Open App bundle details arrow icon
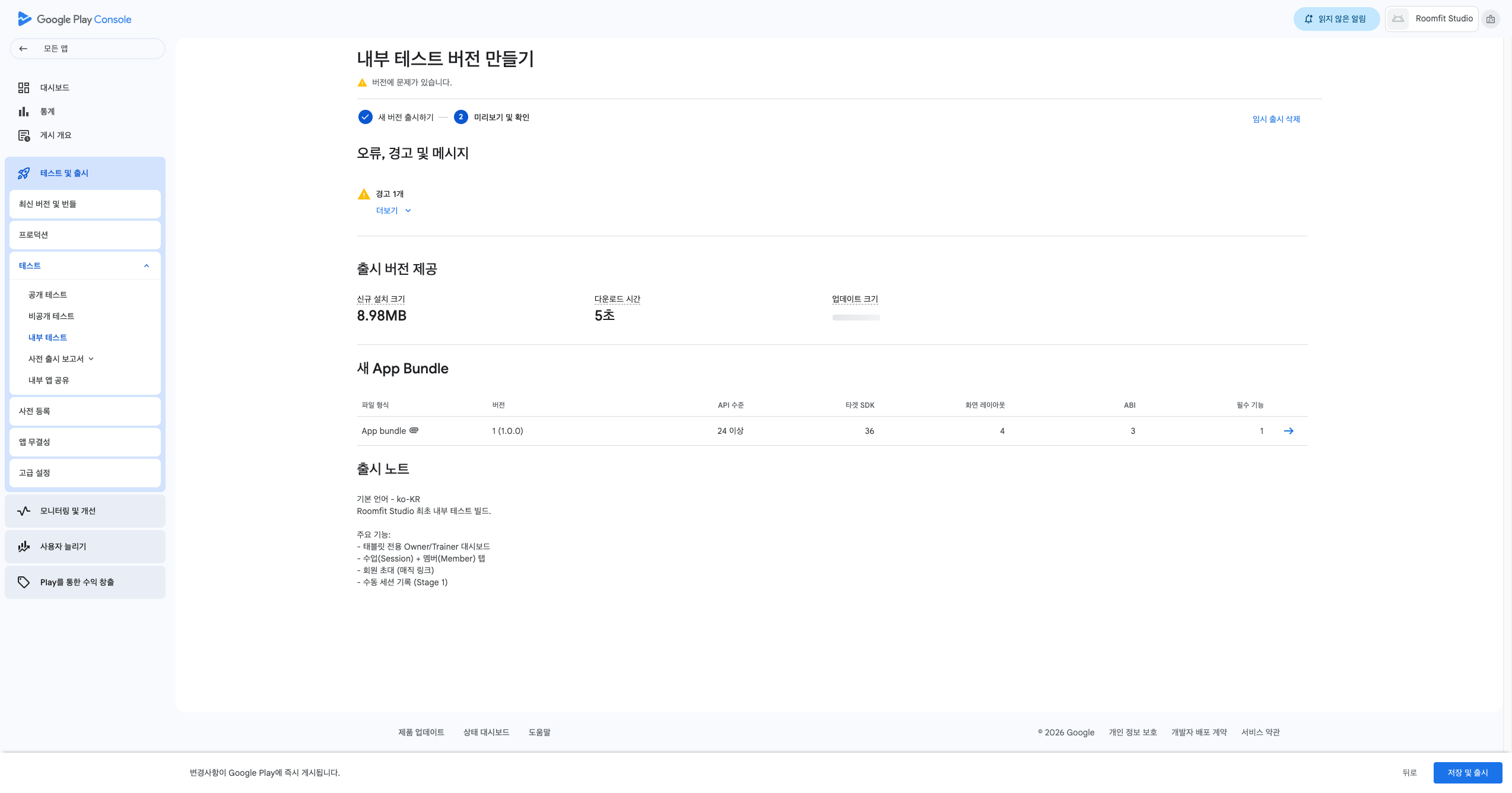This screenshot has height=793, width=1512. point(1288,431)
